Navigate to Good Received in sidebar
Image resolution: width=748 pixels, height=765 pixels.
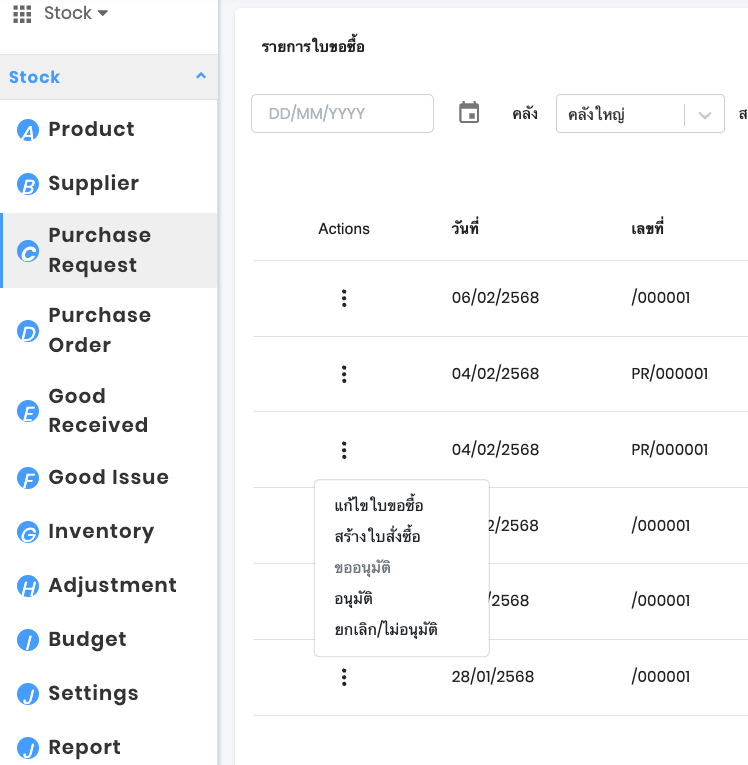tap(98, 410)
